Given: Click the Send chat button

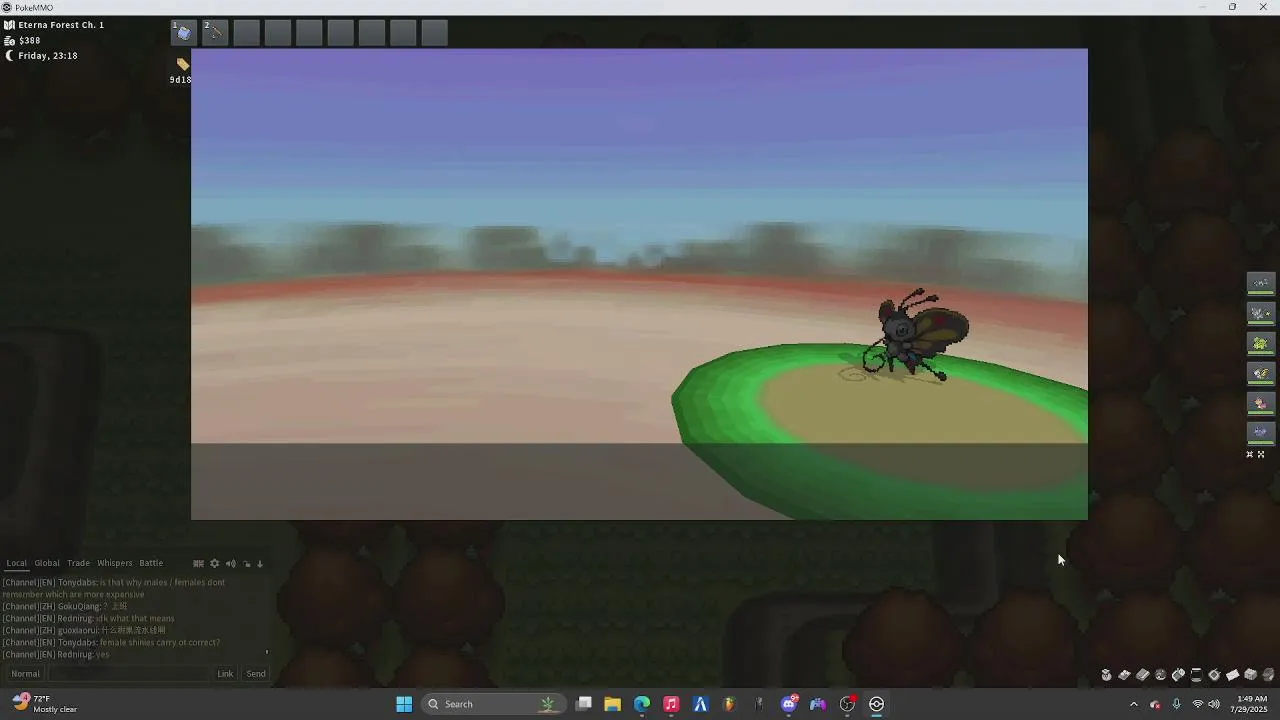Looking at the screenshot, I should [256, 674].
